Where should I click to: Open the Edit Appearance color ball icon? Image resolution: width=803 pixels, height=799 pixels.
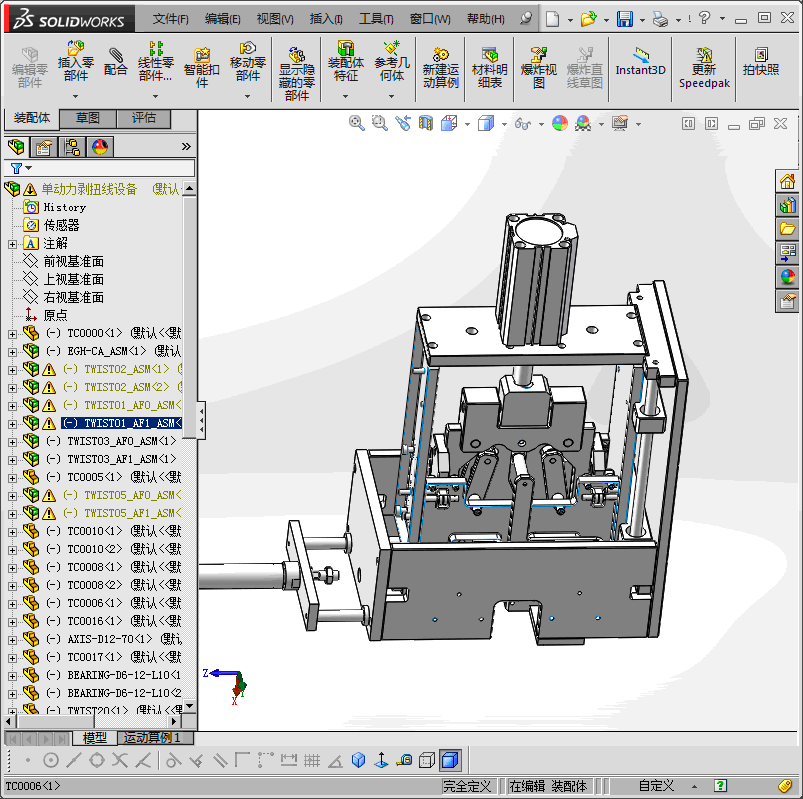coord(560,123)
